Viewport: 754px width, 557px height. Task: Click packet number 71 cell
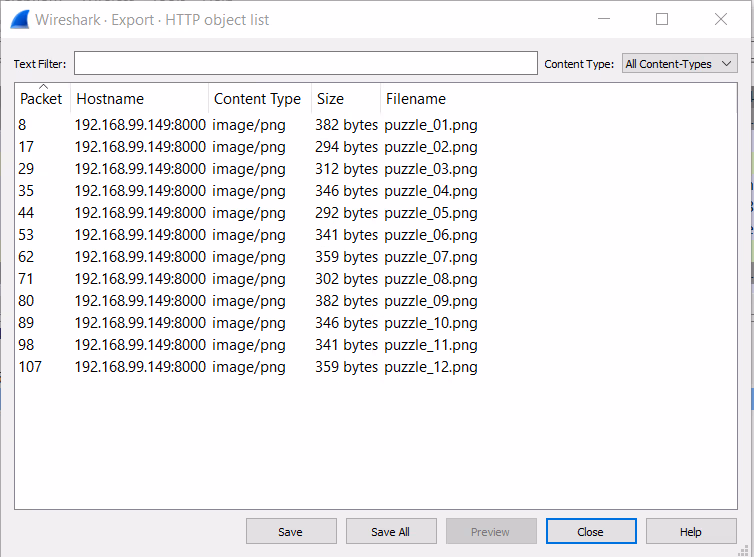(x=26, y=279)
